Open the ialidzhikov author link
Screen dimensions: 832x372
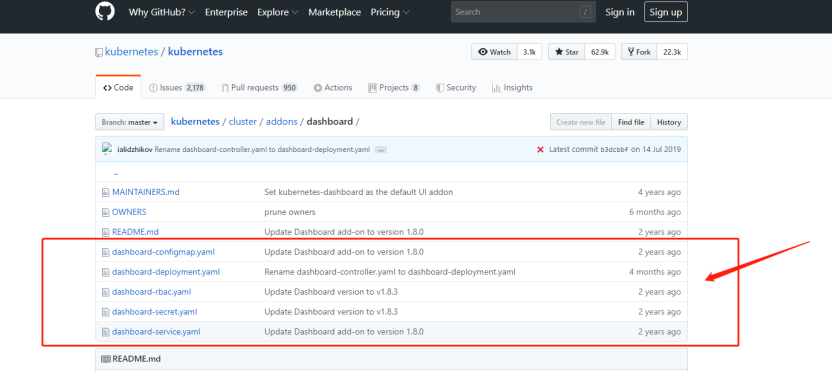click(x=135, y=150)
